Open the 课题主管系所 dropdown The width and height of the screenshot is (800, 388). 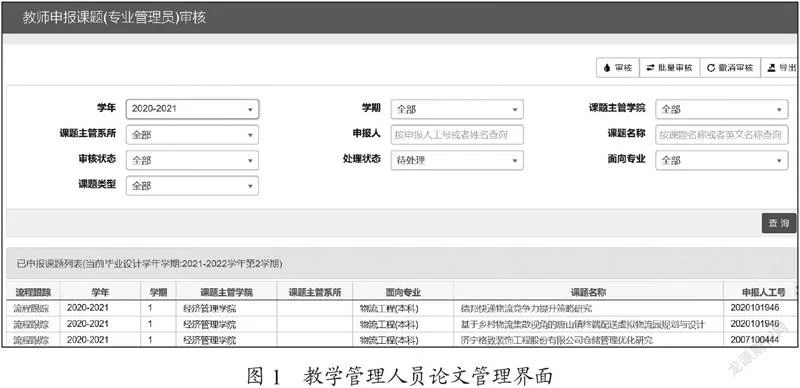(192, 135)
